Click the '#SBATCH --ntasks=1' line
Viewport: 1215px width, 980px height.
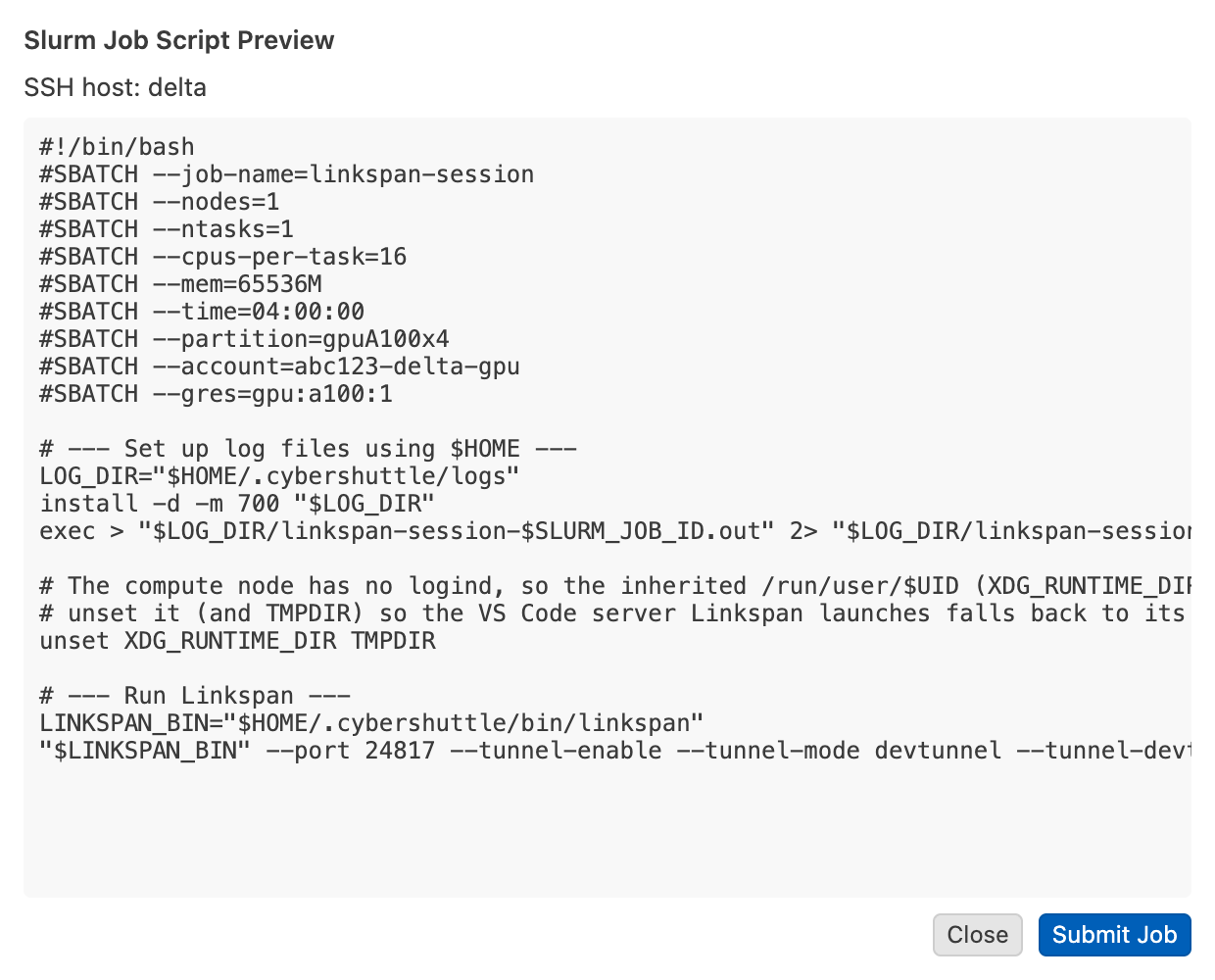tap(167, 229)
